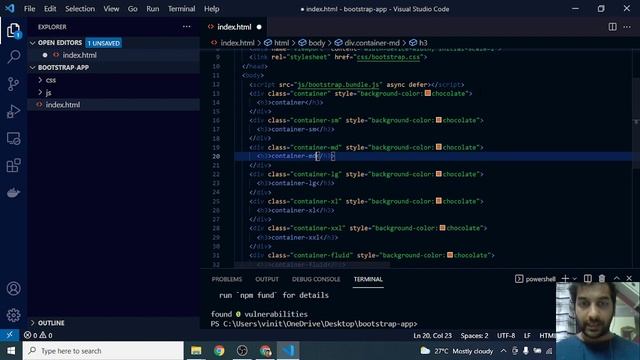Click the Windows Start button
This screenshot has width=640, height=360.
[11, 351]
